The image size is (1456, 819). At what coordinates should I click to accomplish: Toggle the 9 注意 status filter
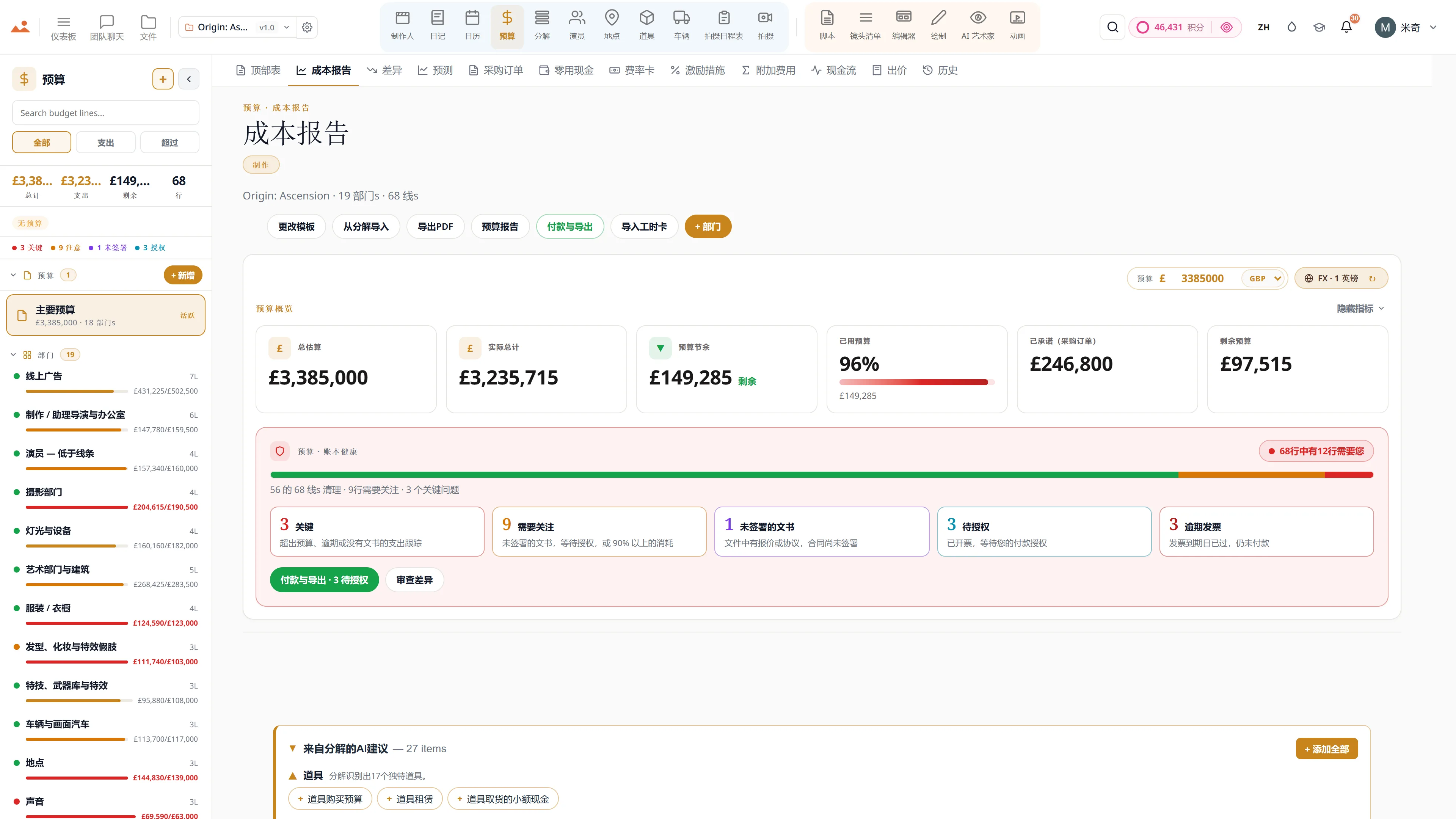click(x=66, y=248)
